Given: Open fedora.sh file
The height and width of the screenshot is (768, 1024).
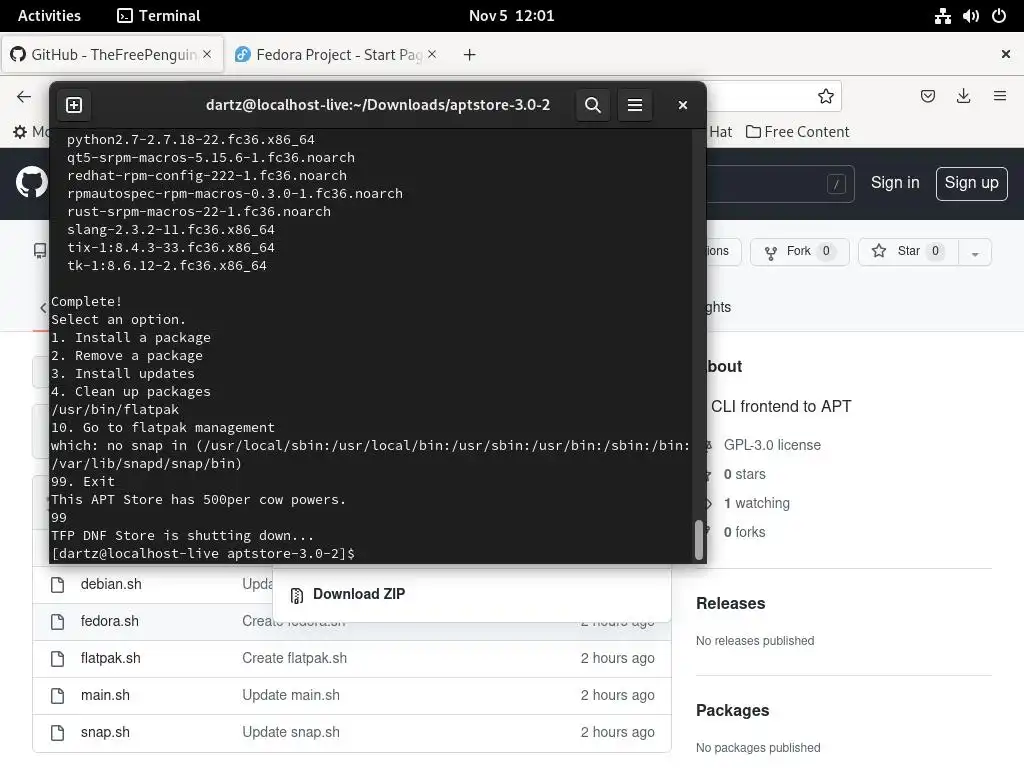Looking at the screenshot, I should (x=110, y=621).
